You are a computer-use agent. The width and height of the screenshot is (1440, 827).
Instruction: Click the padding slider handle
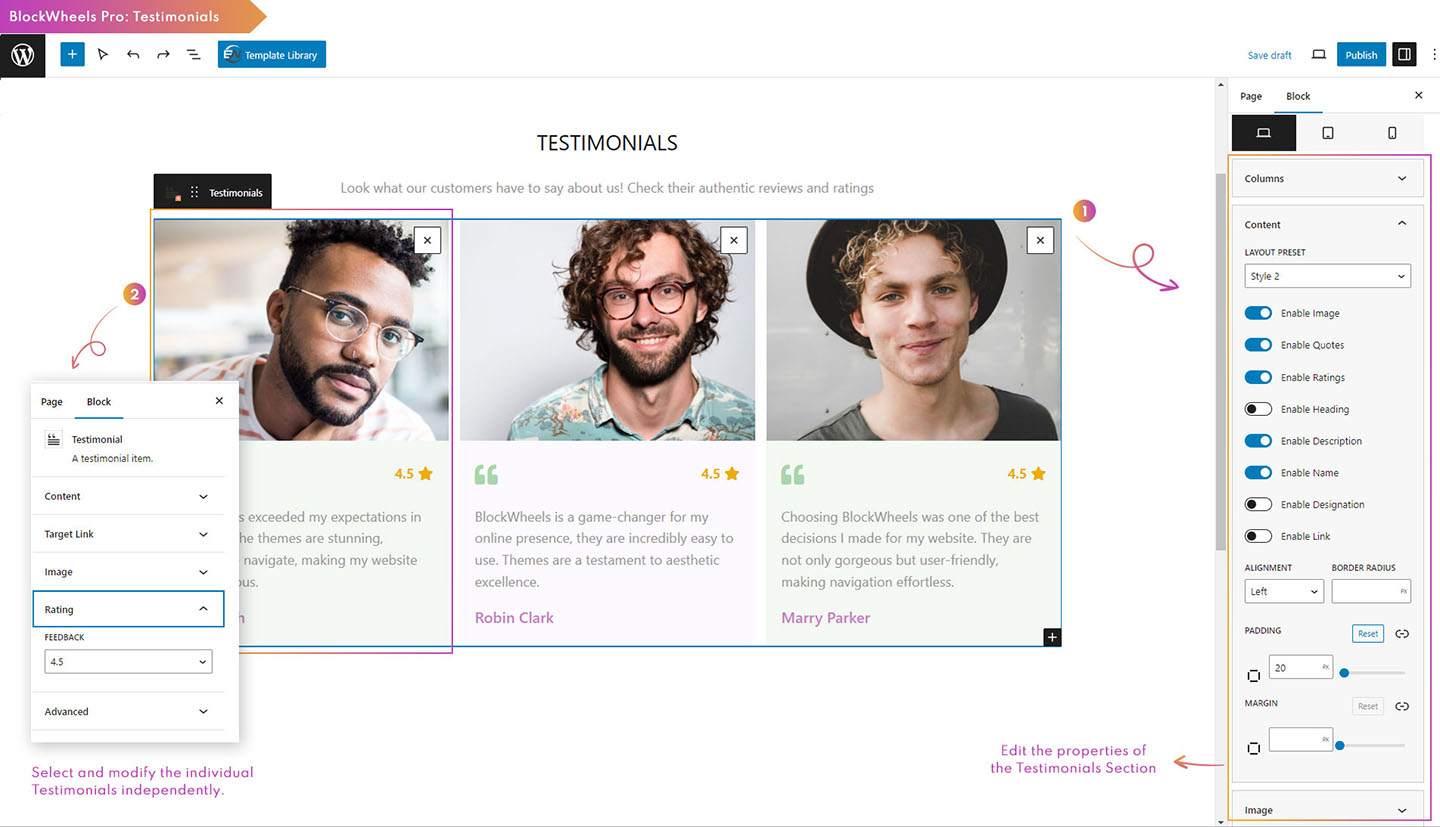1344,673
